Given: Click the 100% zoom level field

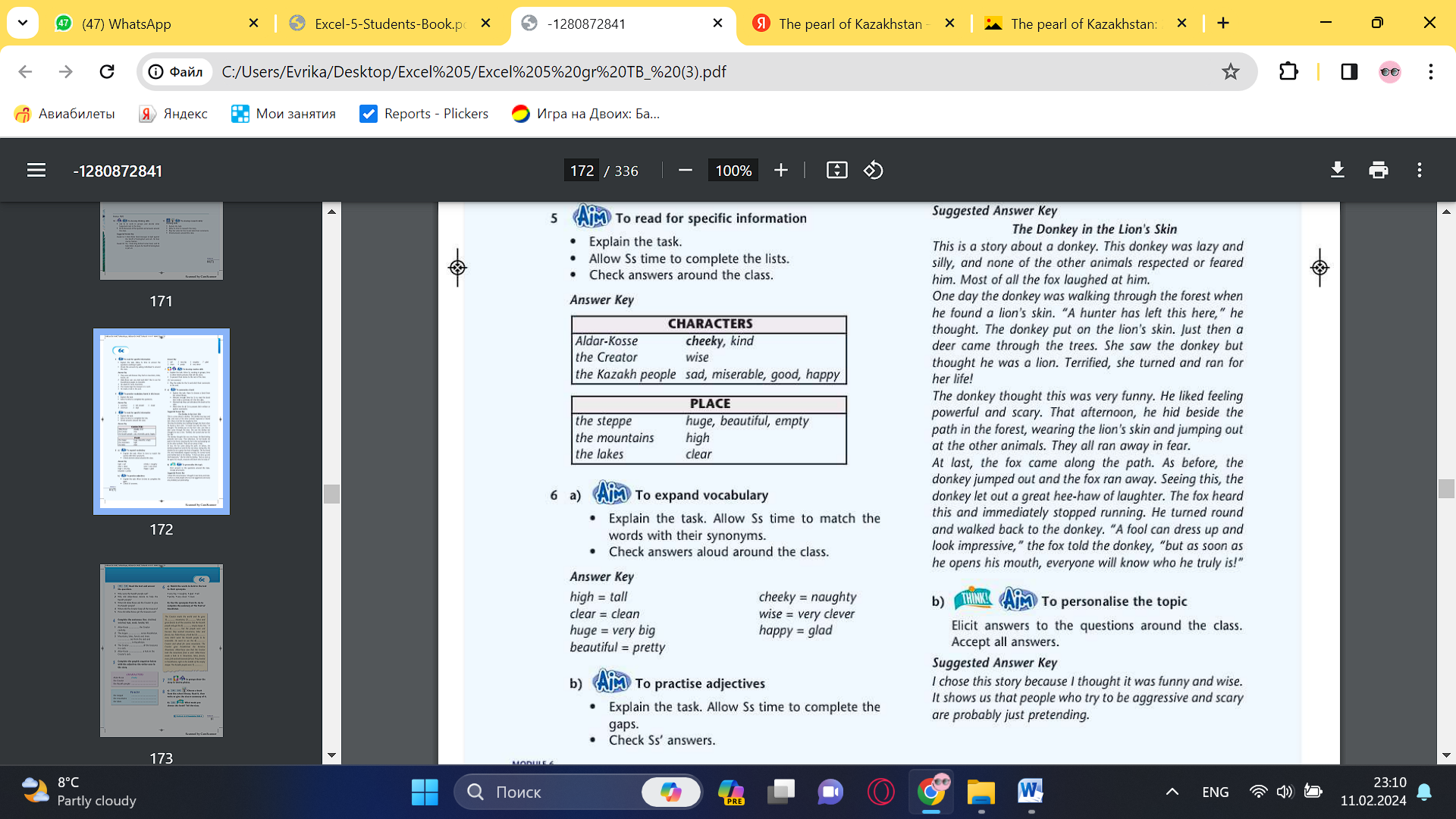Looking at the screenshot, I should pyautogui.click(x=733, y=171).
